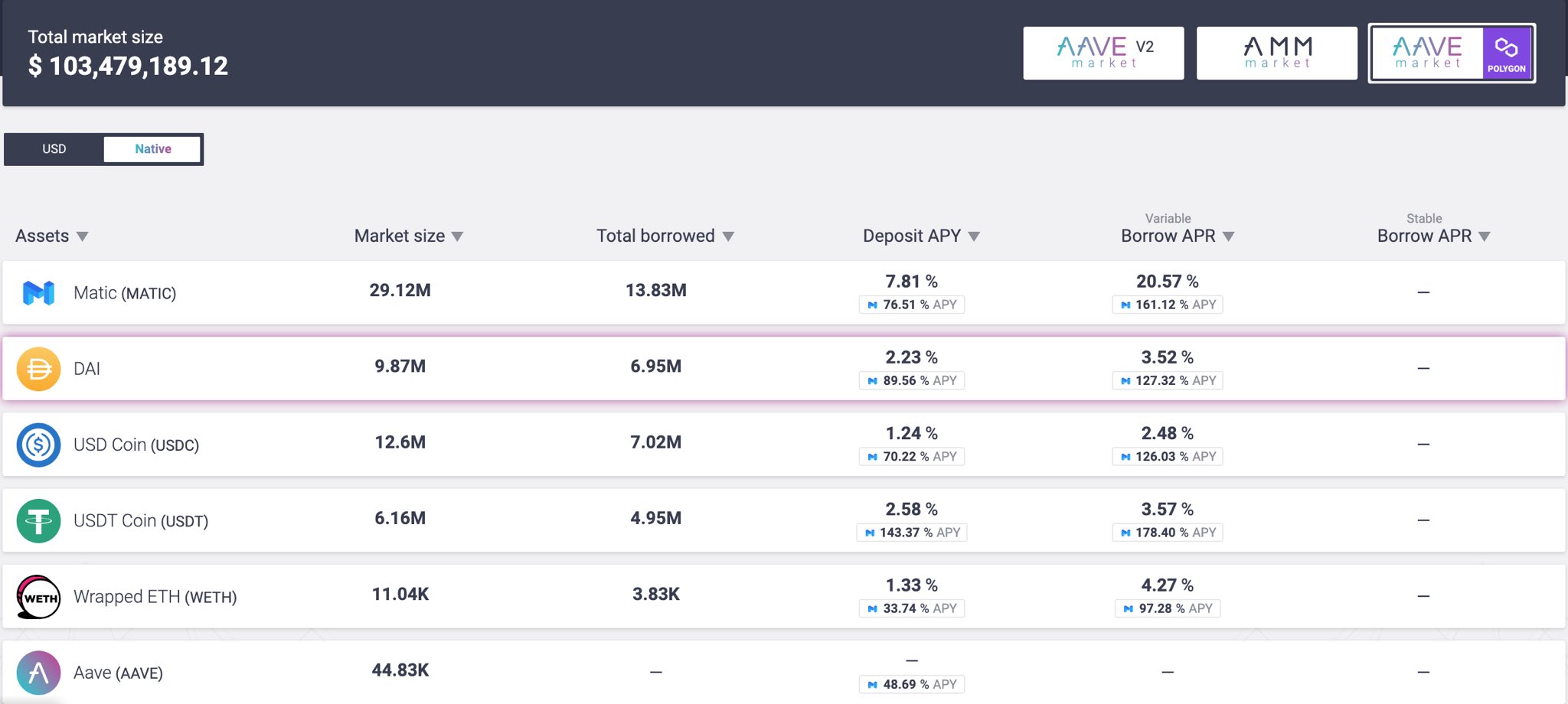Click Matic reward icon beside 161.12 % APY
Image resolution: width=1568 pixels, height=704 pixels.
pos(1125,305)
